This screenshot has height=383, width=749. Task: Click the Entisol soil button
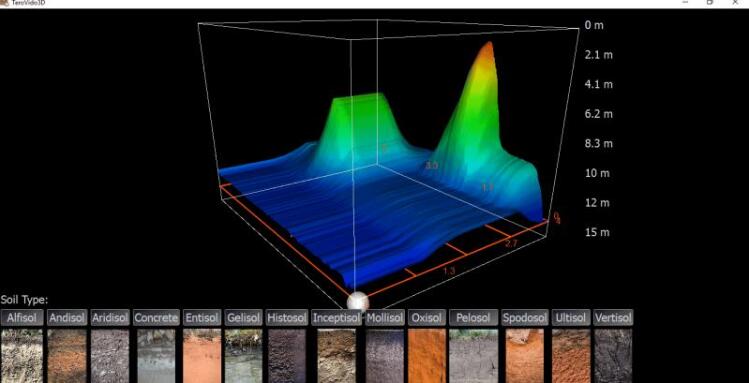(x=202, y=318)
